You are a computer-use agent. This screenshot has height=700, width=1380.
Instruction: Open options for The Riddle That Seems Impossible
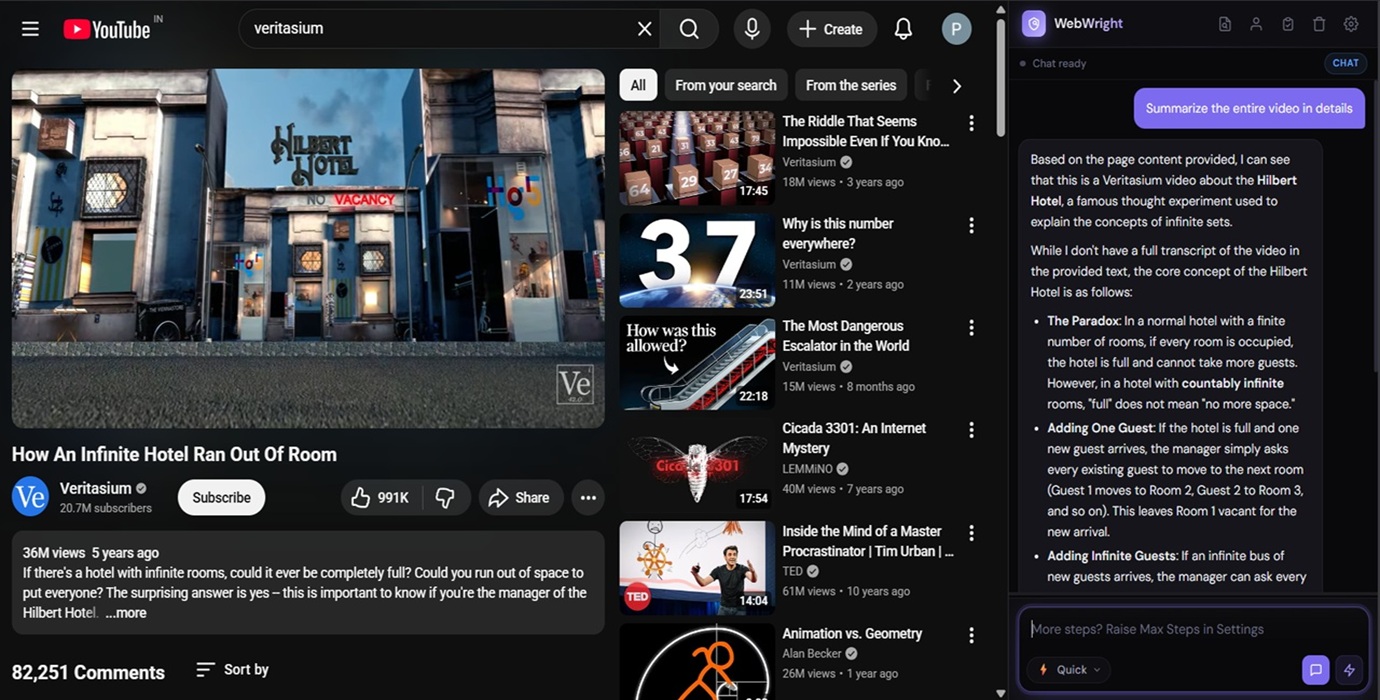971,123
